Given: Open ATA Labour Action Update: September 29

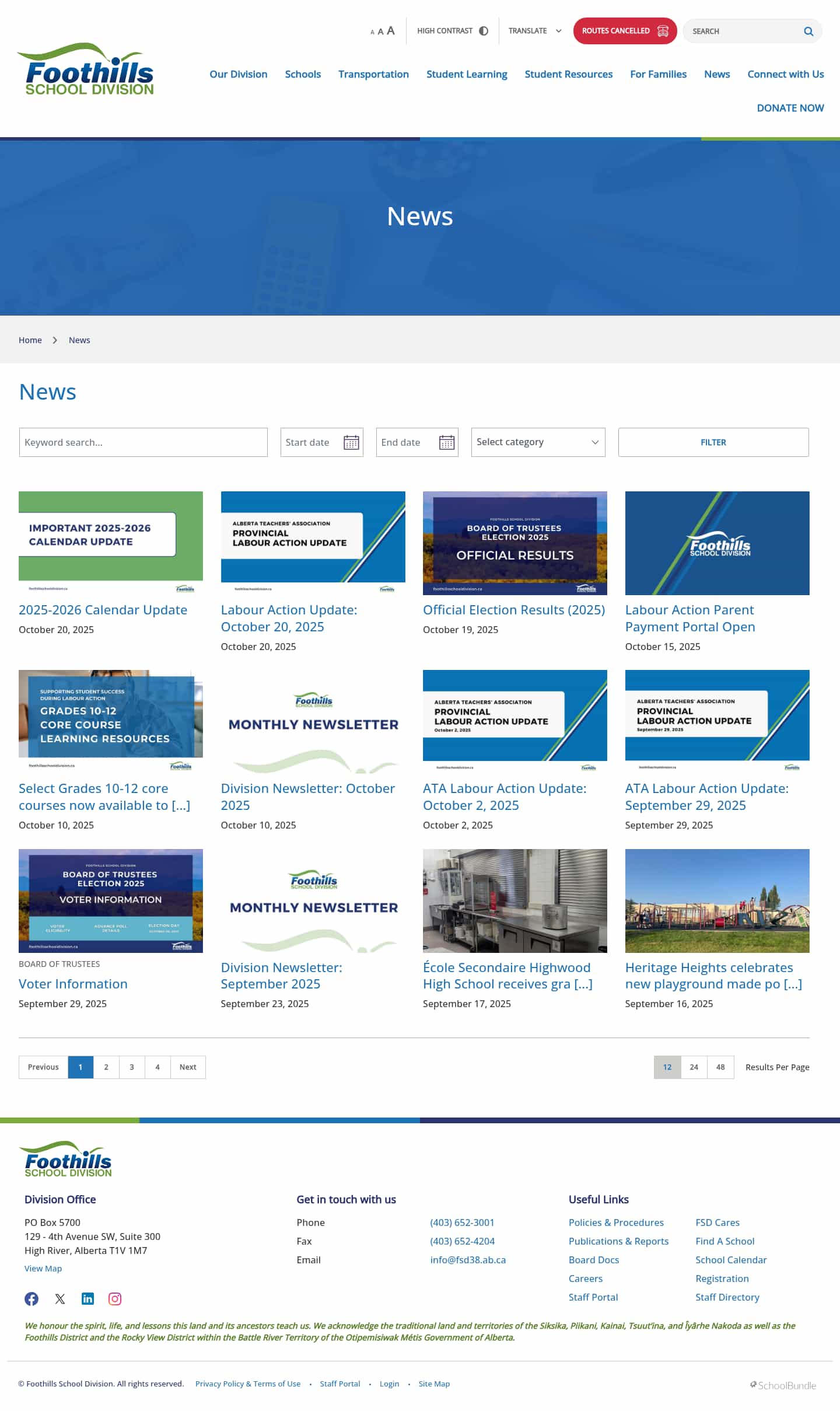Looking at the screenshot, I should pos(707,797).
